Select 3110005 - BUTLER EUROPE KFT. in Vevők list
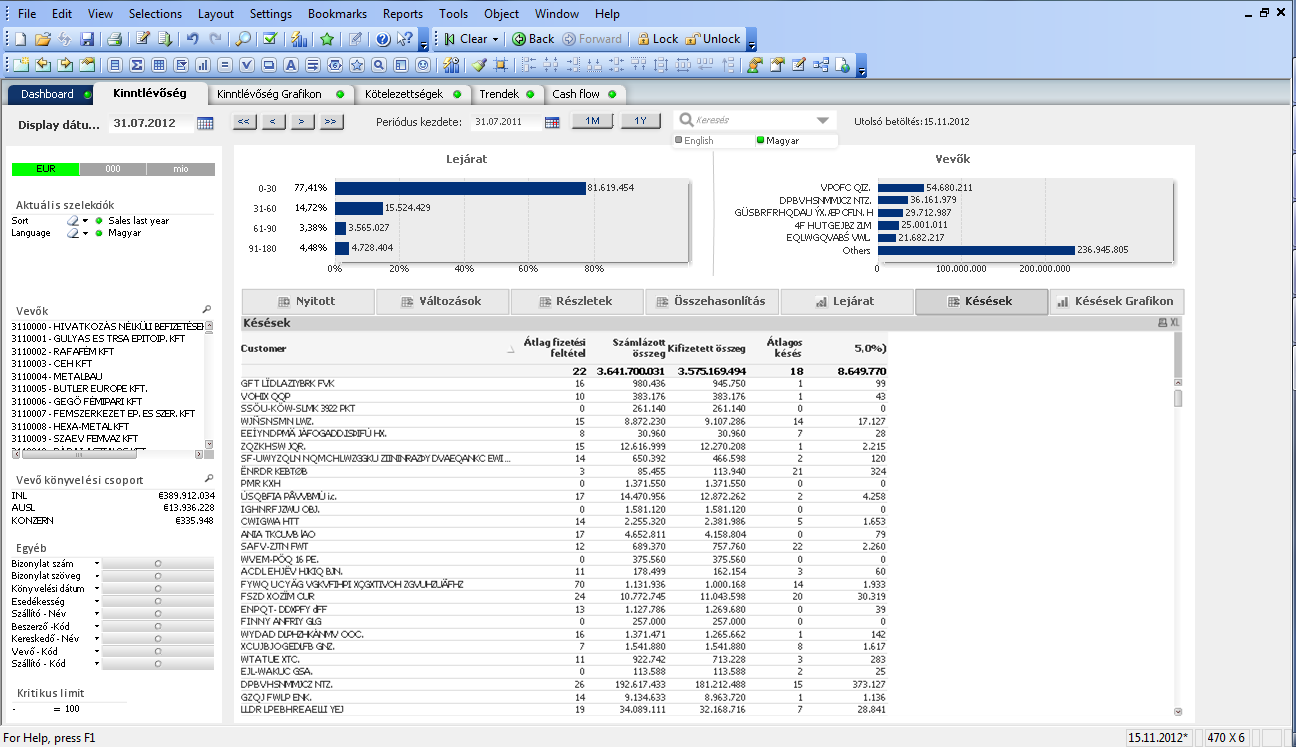Viewport: 1296px width, 747px height. [107, 388]
